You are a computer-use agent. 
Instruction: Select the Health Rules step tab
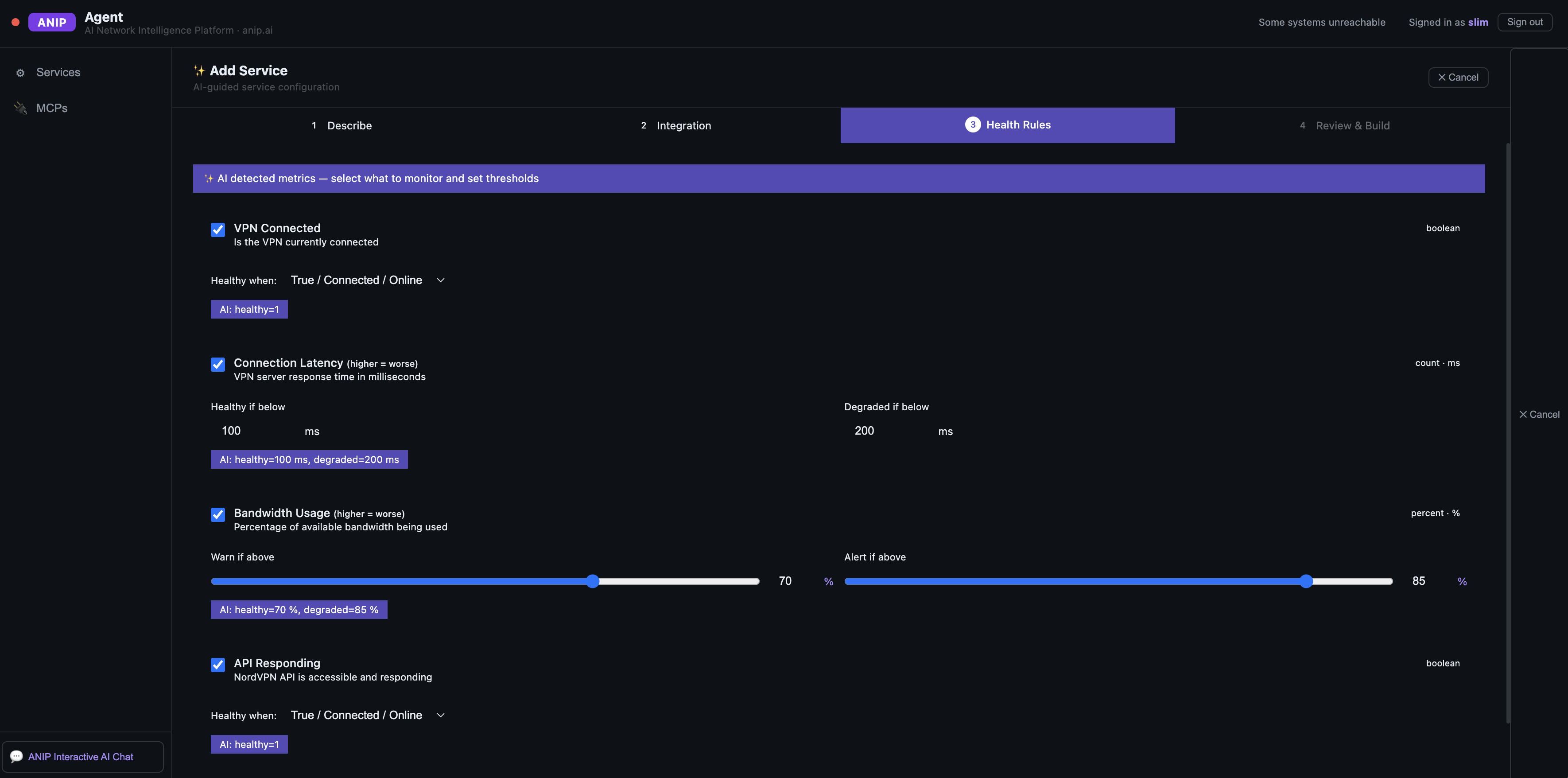pyautogui.click(x=1007, y=125)
